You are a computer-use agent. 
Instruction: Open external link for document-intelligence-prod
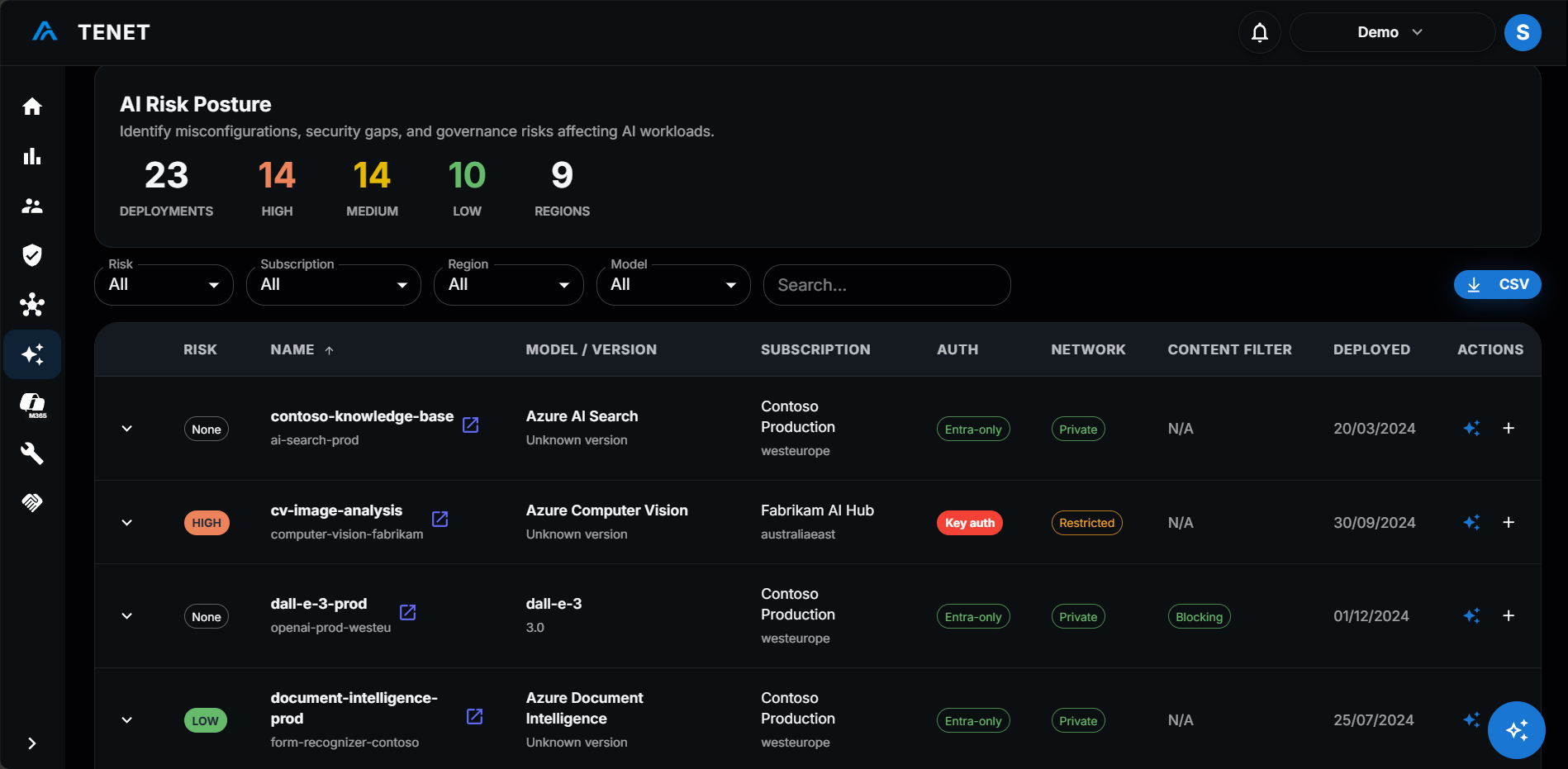tap(474, 716)
